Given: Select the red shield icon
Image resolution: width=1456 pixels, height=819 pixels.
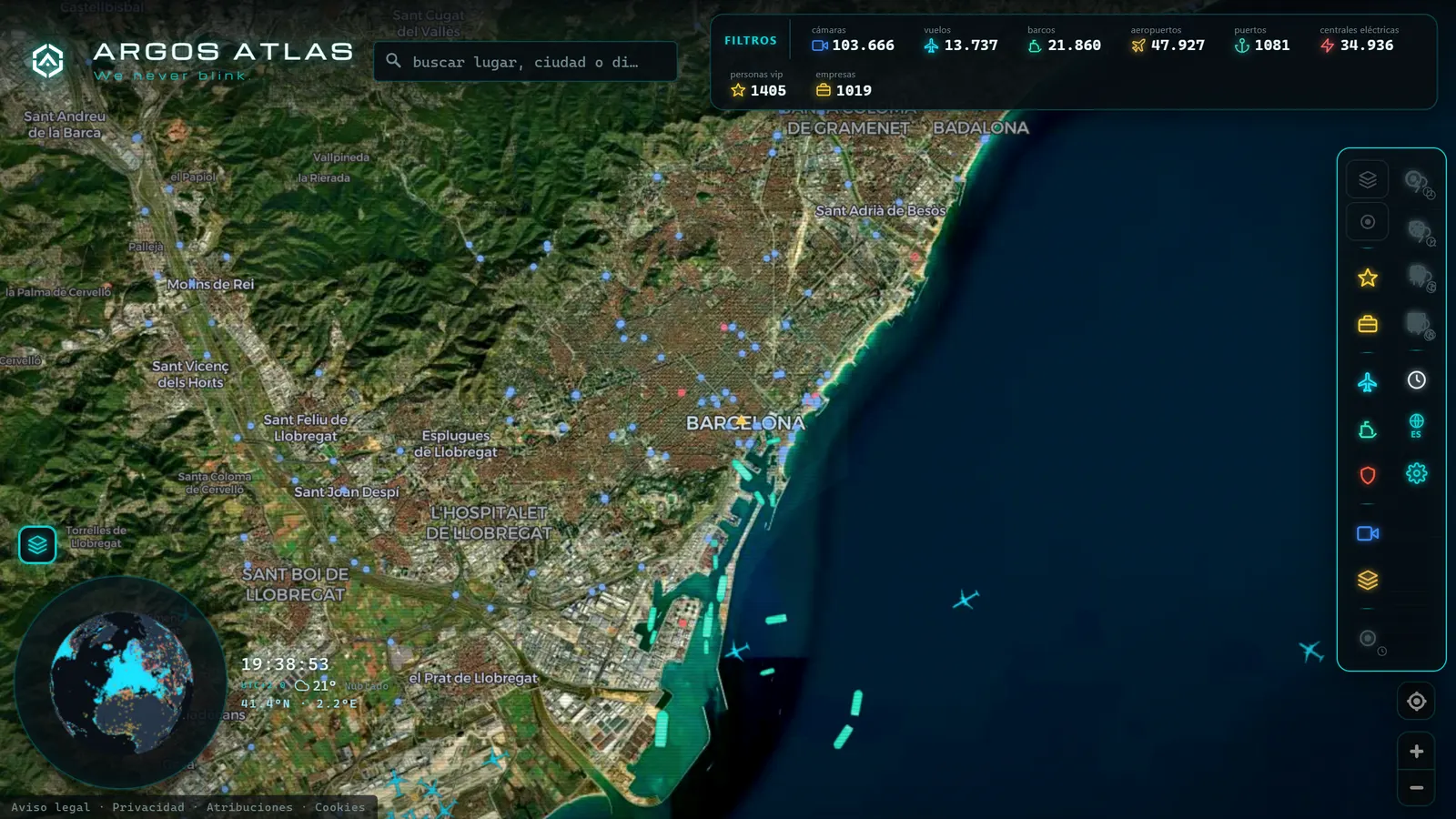Looking at the screenshot, I should click(1367, 475).
